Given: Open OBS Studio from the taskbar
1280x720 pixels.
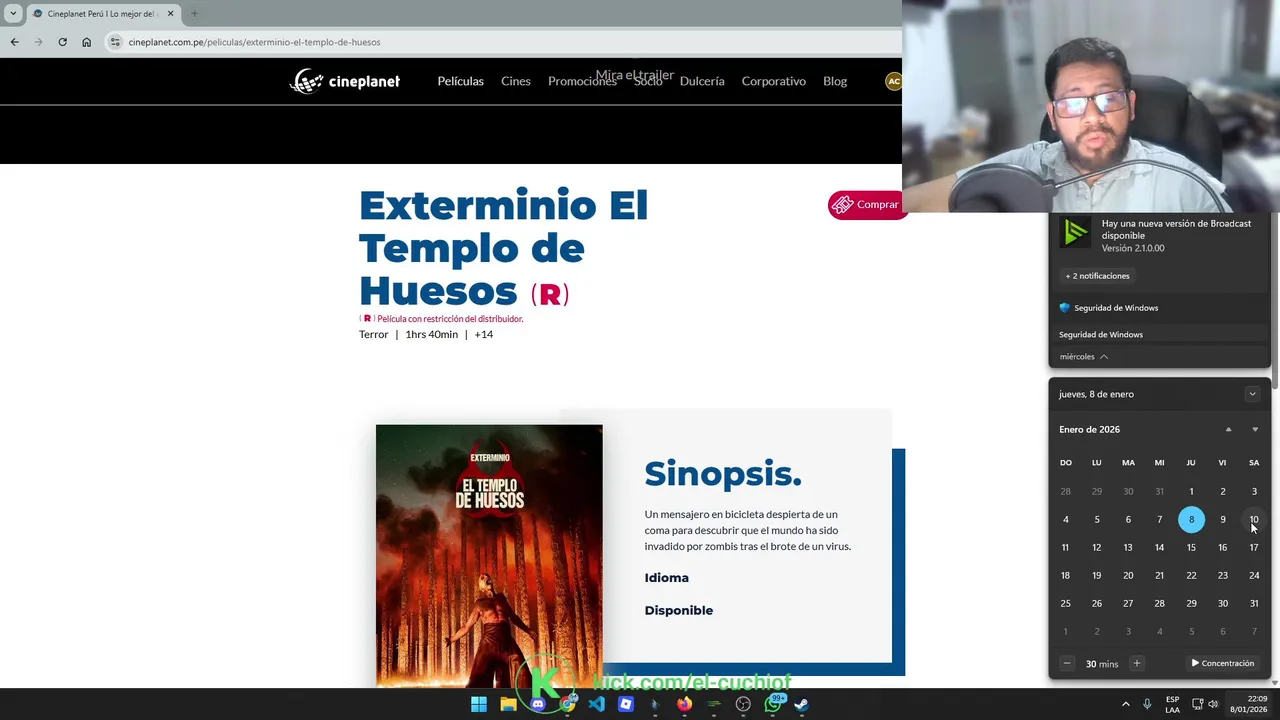Looking at the screenshot, I should (x=743, y=704).
